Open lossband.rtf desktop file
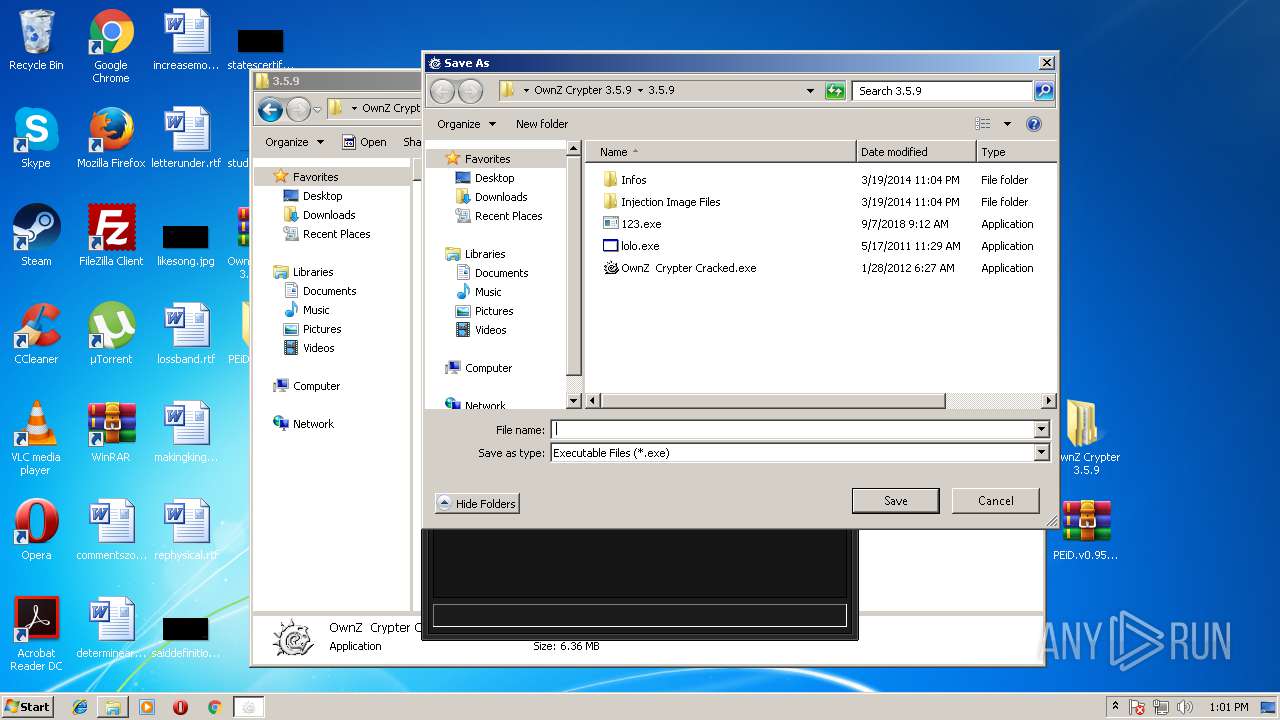 click(x=186, y=335)
